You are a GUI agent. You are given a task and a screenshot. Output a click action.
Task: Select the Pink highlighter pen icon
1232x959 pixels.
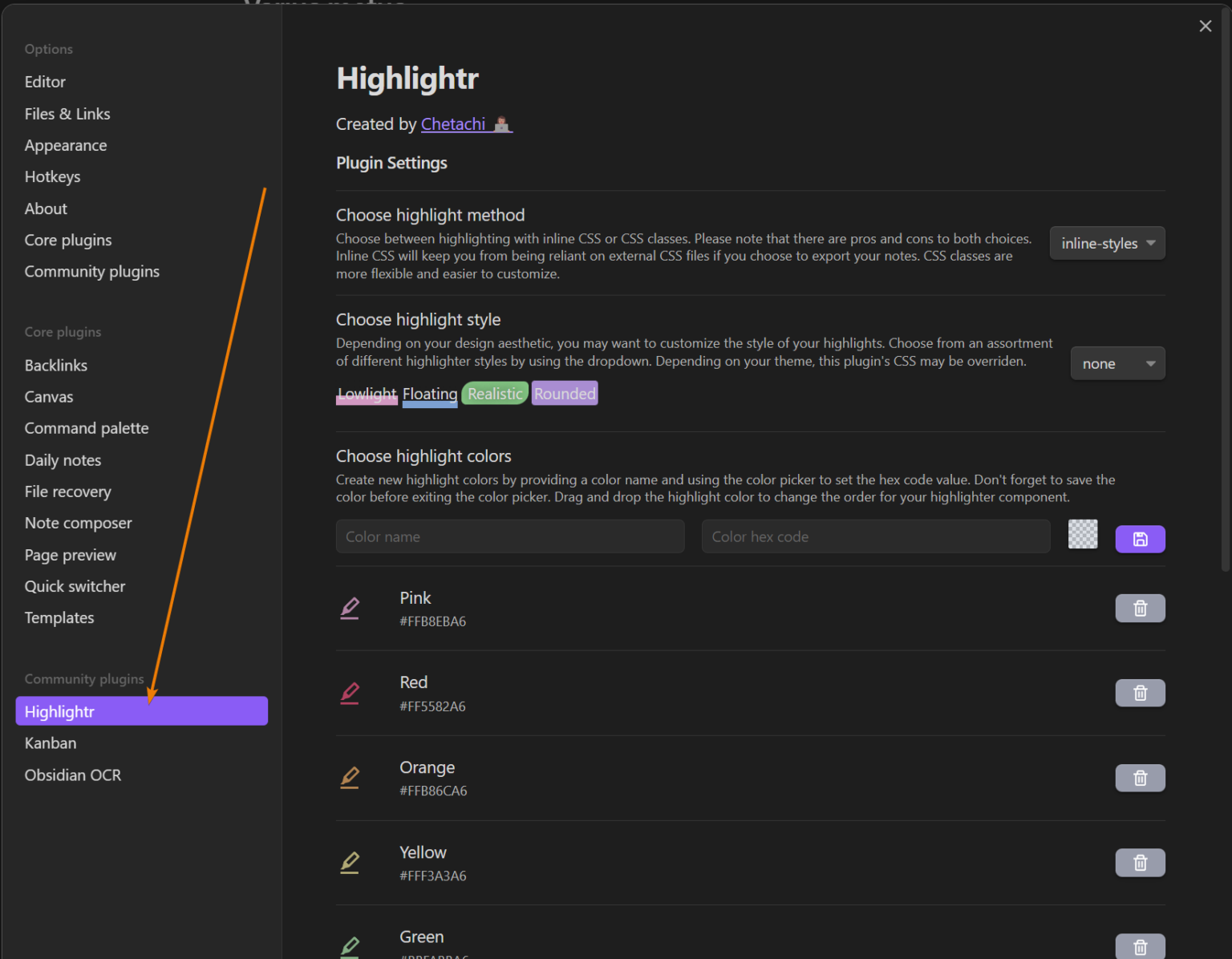350,609
